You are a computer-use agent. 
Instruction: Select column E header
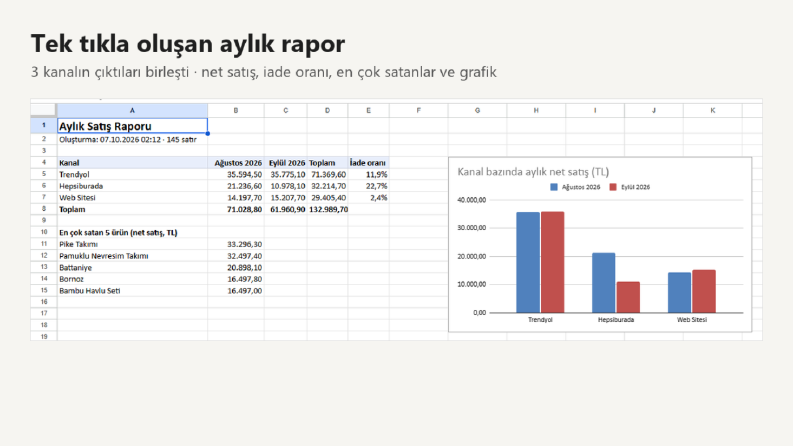click(368, 110)
